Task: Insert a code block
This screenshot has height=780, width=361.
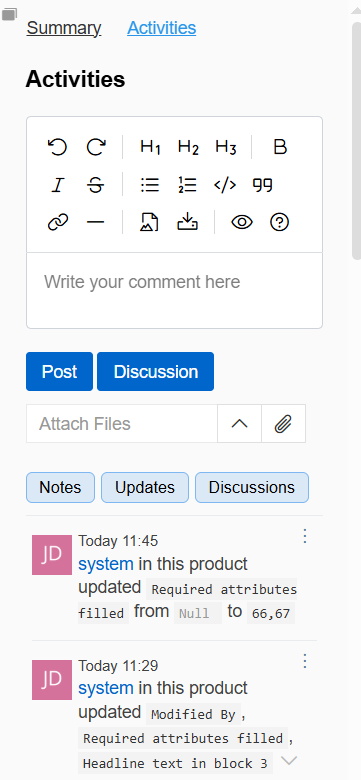Action: [225, 185]
